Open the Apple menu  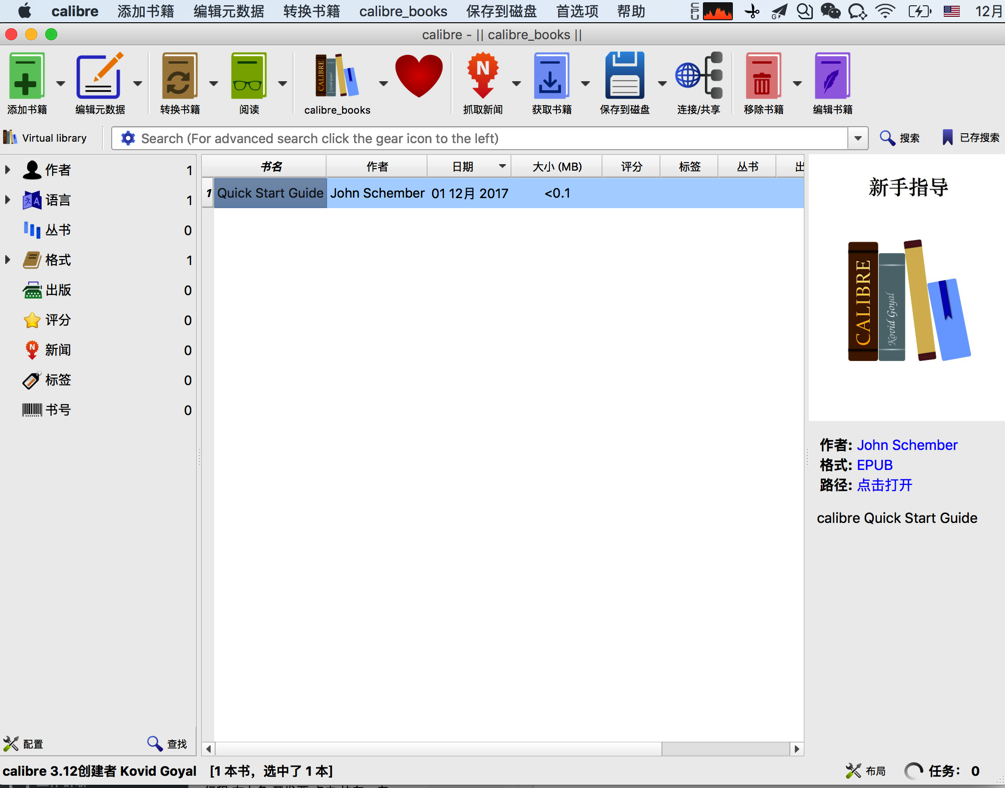(24, 11)
